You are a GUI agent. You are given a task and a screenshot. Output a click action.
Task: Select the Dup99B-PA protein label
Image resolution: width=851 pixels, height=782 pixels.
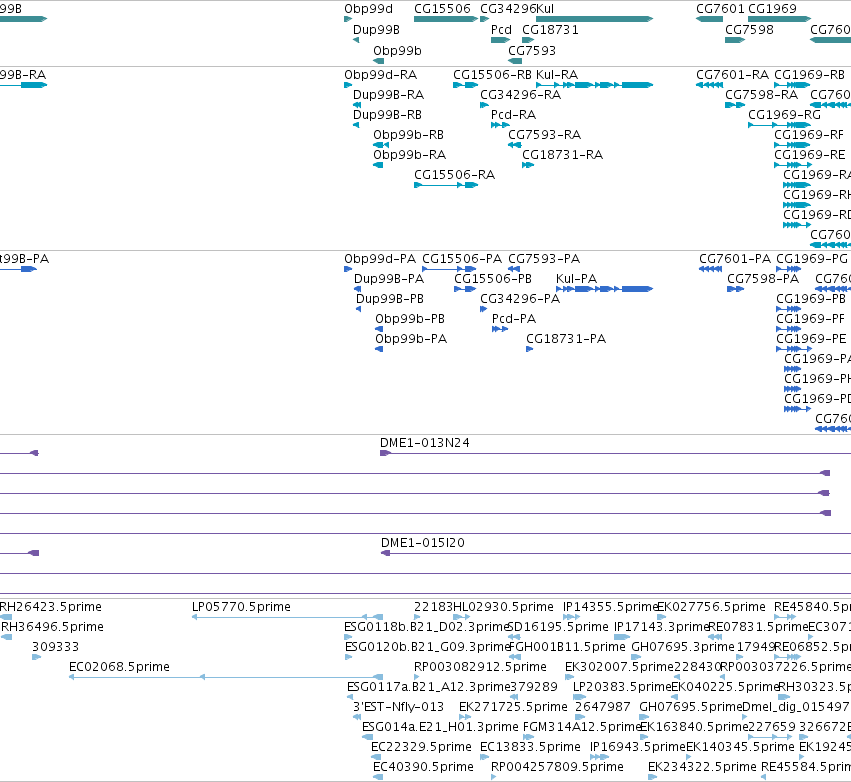pyautogui.click(x=389, y=279)
